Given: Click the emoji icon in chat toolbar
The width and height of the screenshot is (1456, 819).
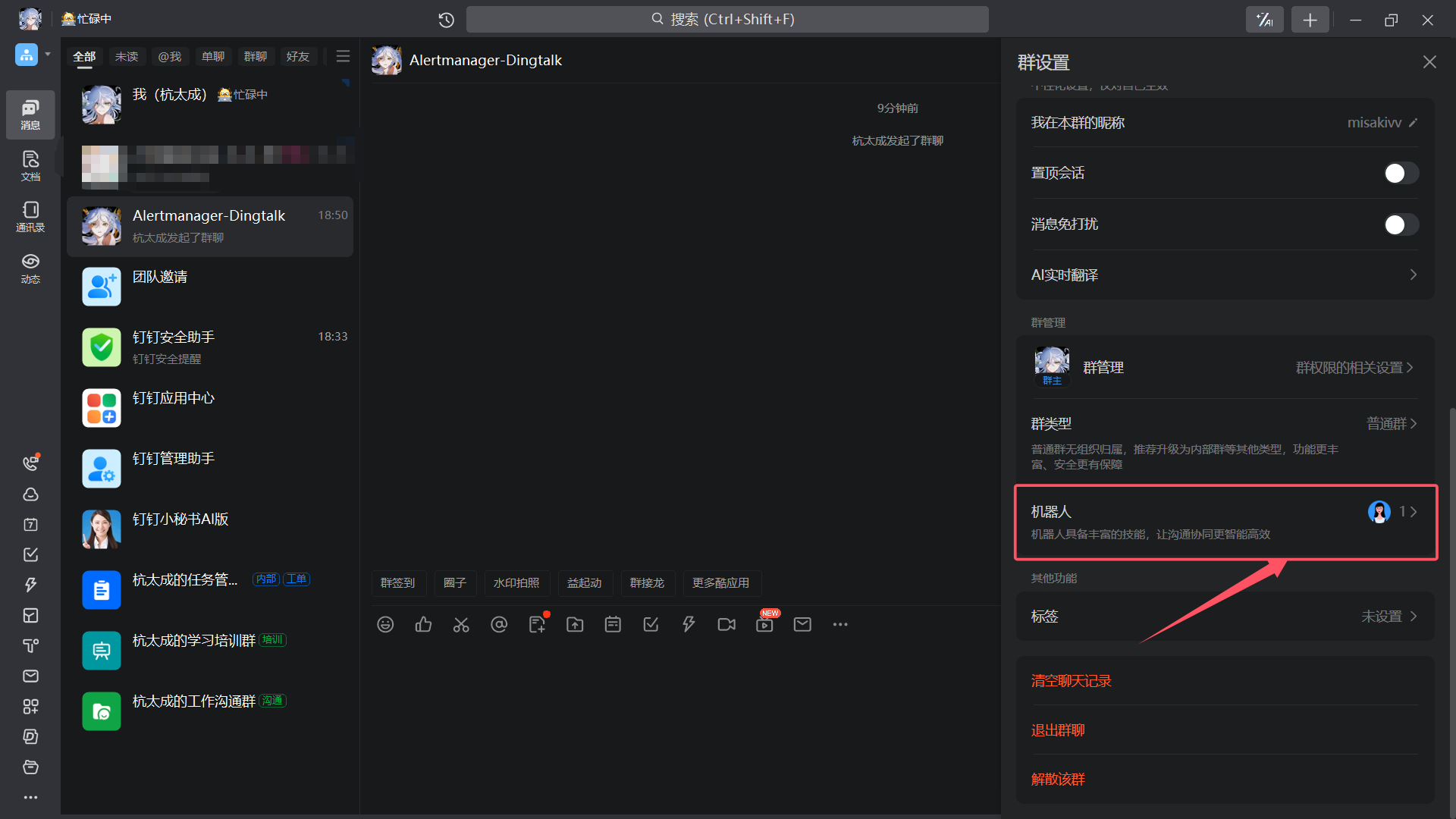Looking at the screenshot, I should click(385, 624).
